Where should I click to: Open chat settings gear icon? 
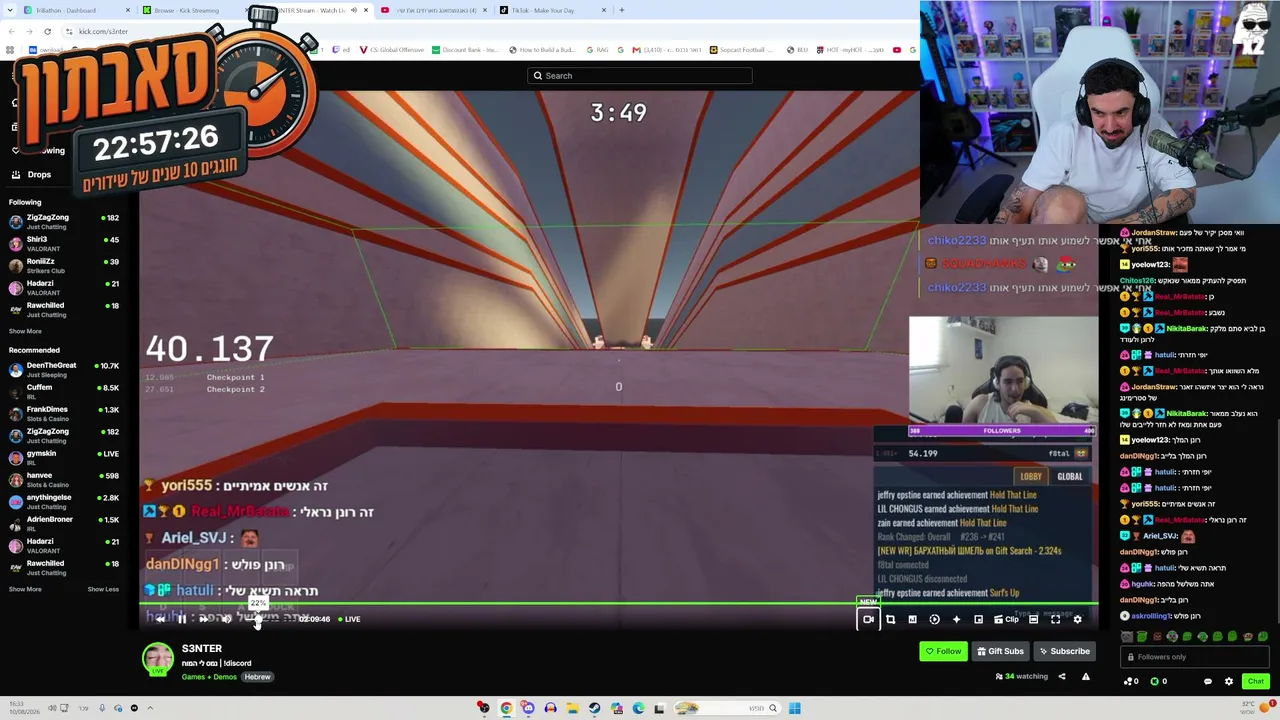point(1229,681)
